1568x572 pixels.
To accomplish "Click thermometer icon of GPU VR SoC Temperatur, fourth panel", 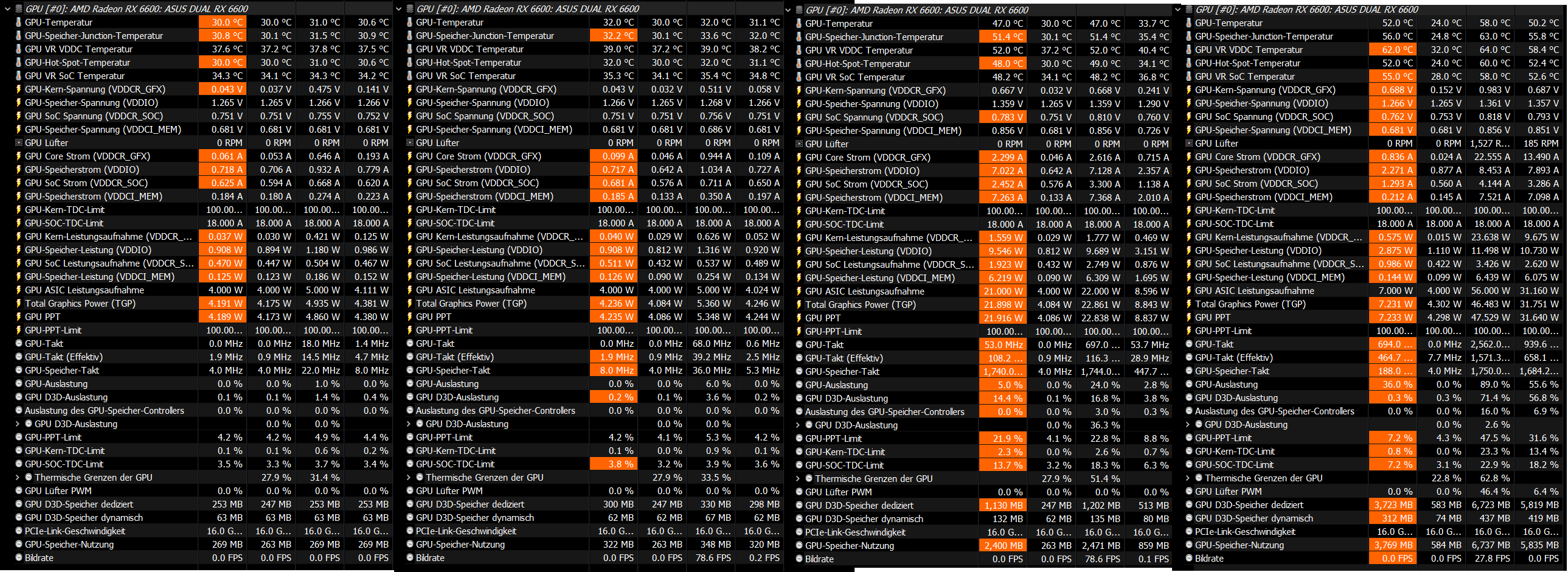I will coord(1188,77).
